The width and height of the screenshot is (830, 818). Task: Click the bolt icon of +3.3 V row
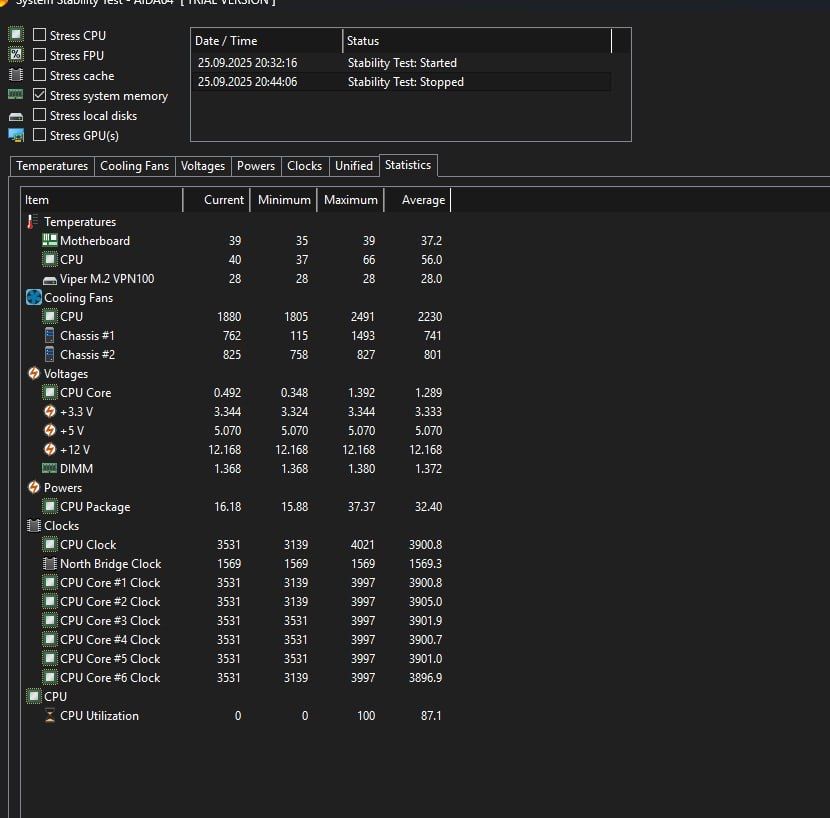[x=50, y=411]
